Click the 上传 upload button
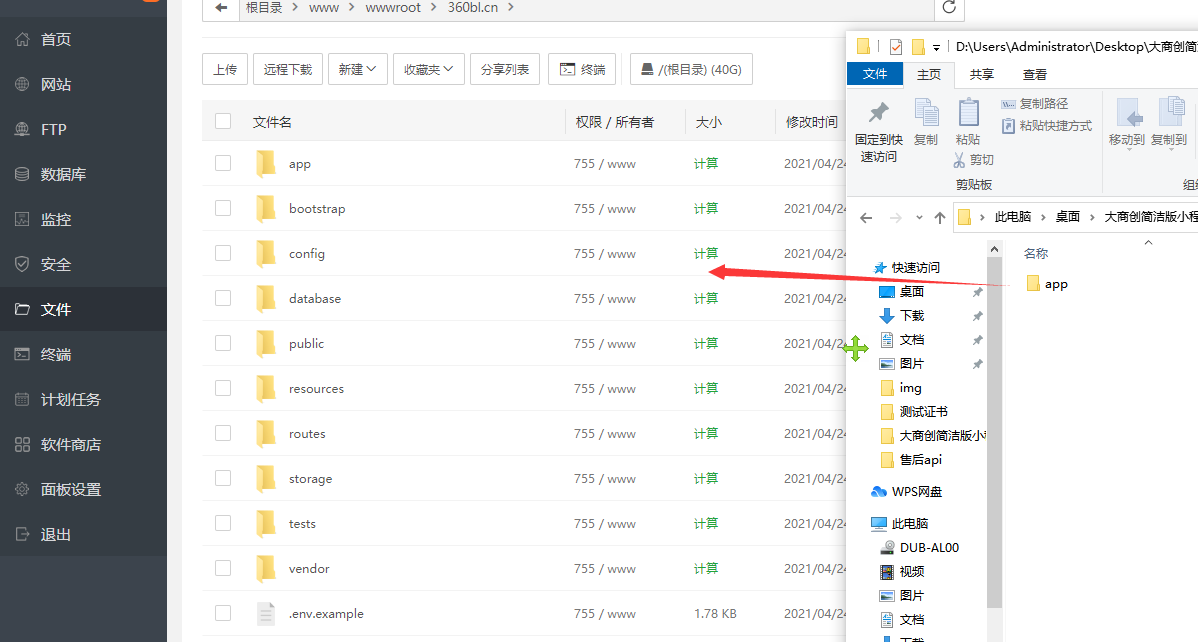The width and height of the screenshot is (1198, 642). click(x=225, y=70)
